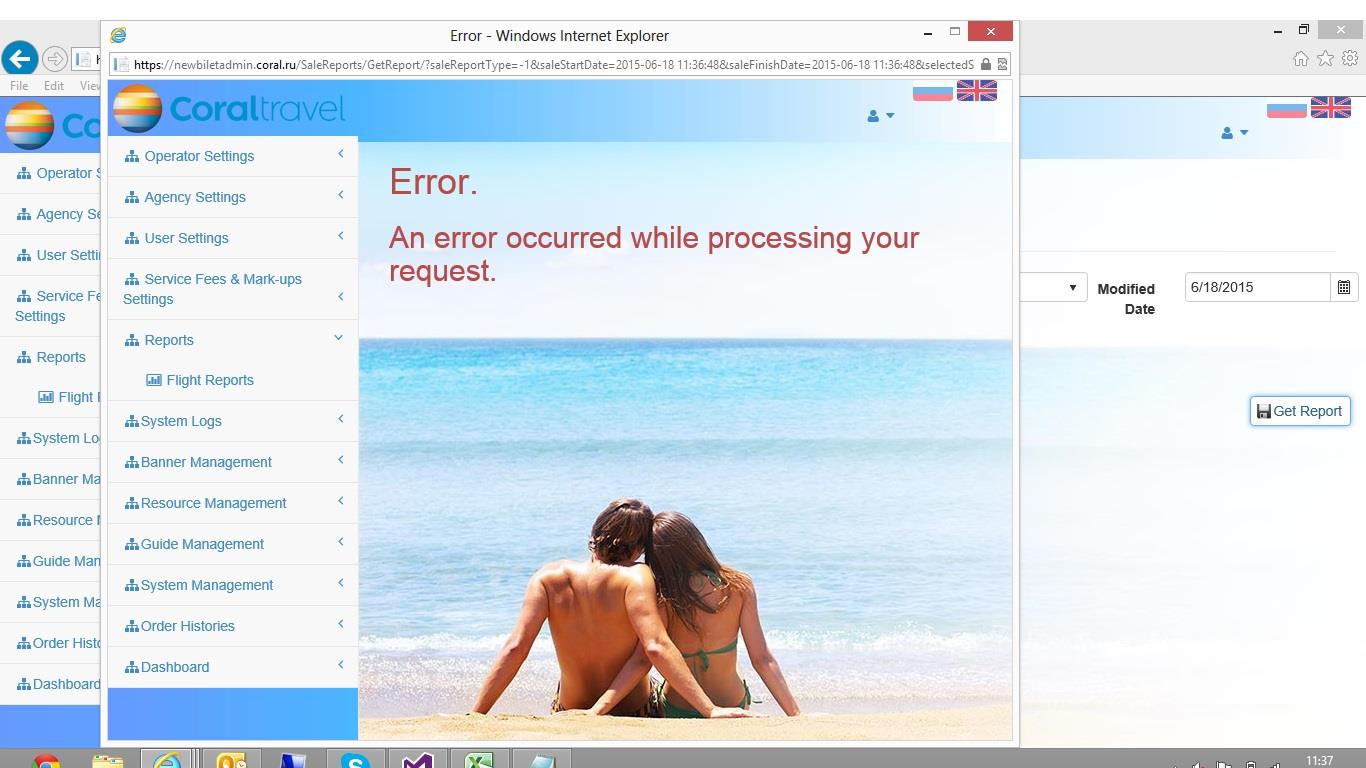The height and width of the screenshot is (768, 1366).
Task: Open the File menu in Internet Explorer
Action: pos(19,86)
